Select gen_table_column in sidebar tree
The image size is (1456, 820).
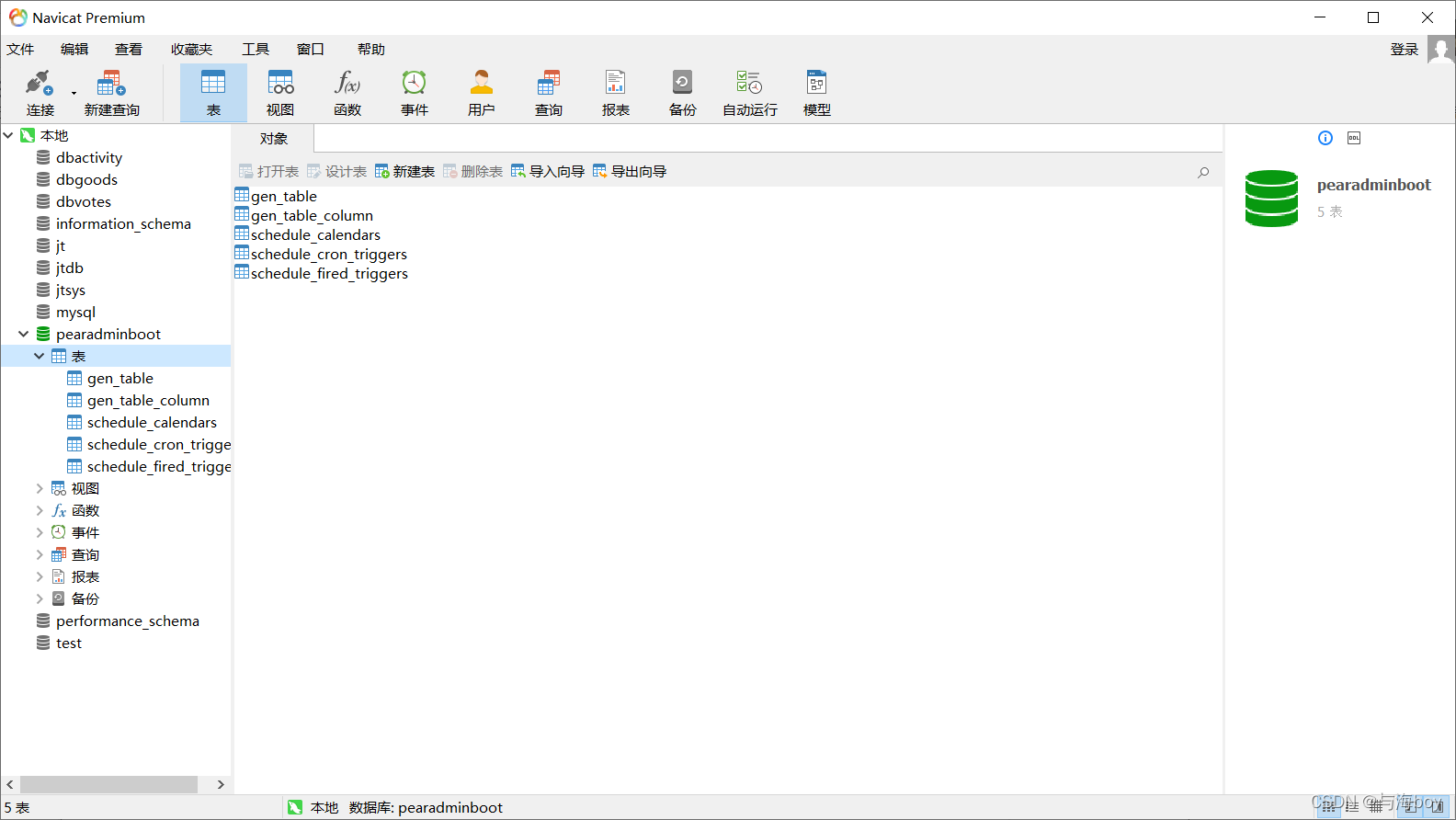(148, 400)
